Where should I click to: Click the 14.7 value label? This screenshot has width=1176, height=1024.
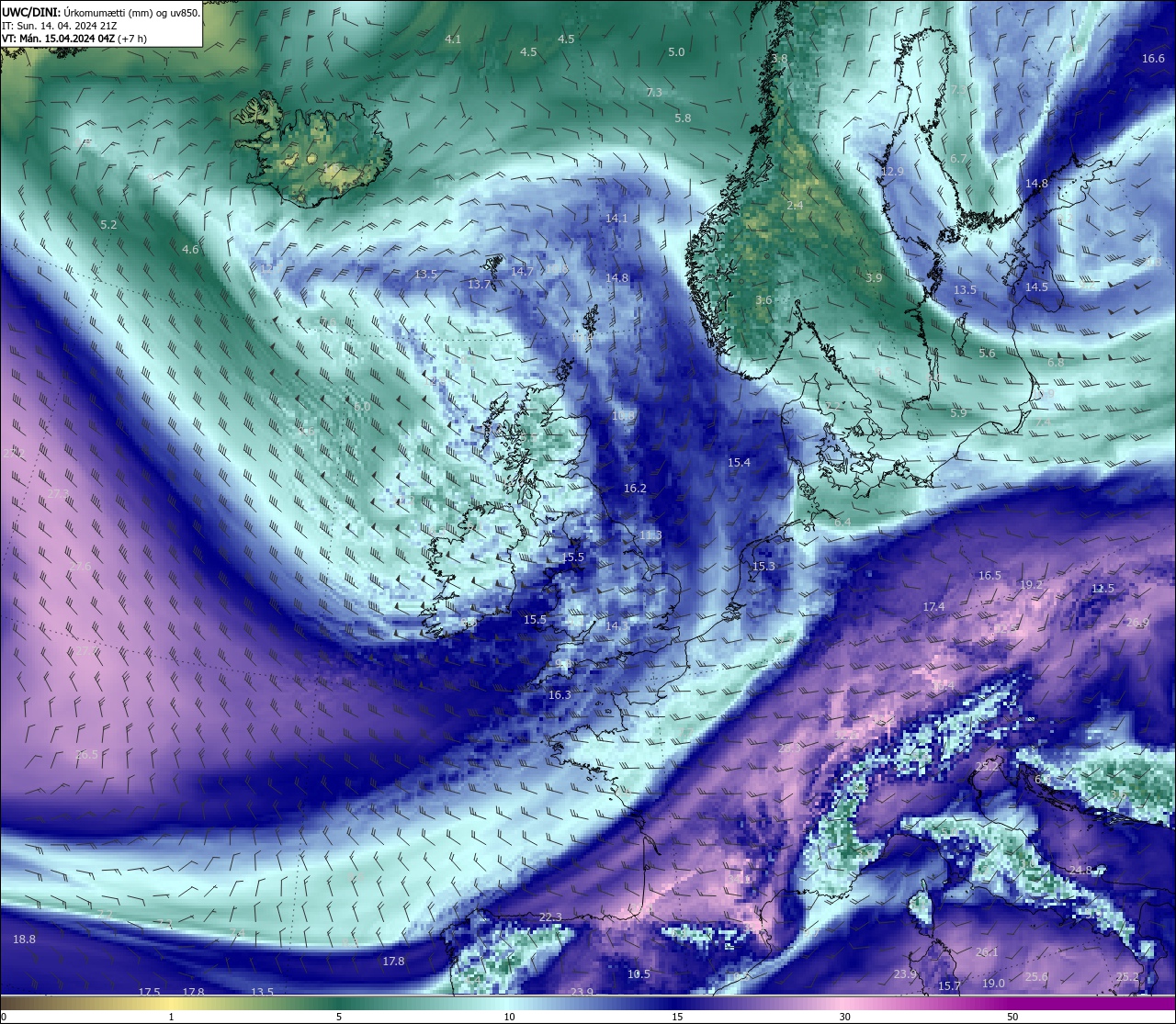(522, 272)
